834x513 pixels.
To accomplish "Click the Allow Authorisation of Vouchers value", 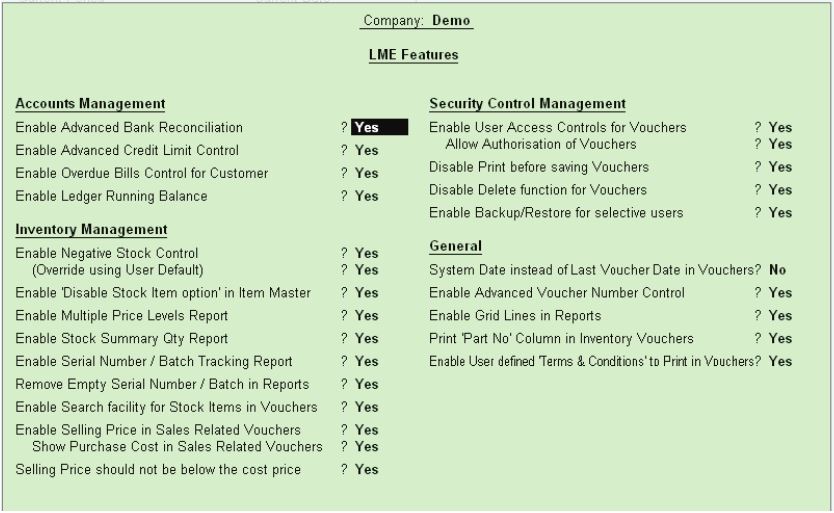I will [x=780, y=144].
